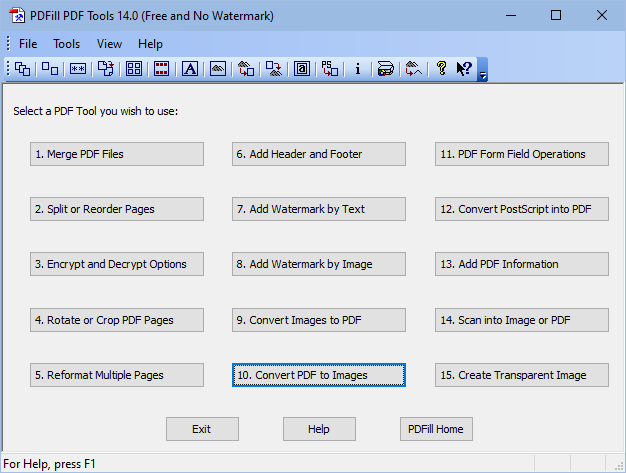This screenshot has width=626, height=473.
Task: Start 9. Convert Images to PDF
Action: click(319, 320)
